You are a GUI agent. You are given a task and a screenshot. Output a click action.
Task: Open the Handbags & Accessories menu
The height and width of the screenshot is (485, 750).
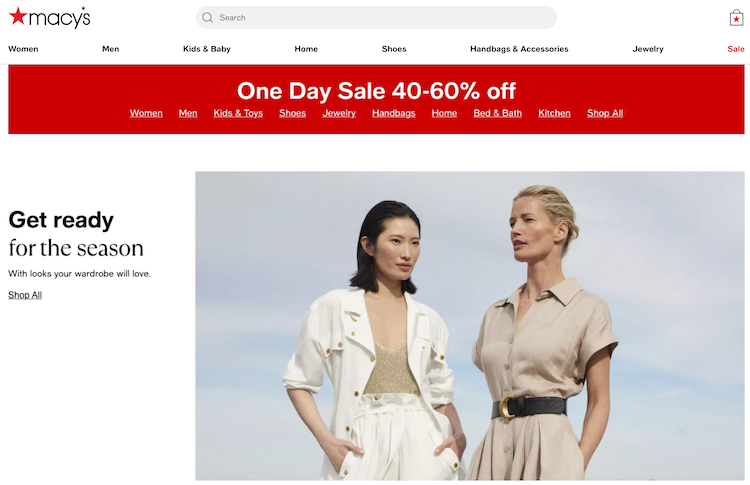[519, 49]
